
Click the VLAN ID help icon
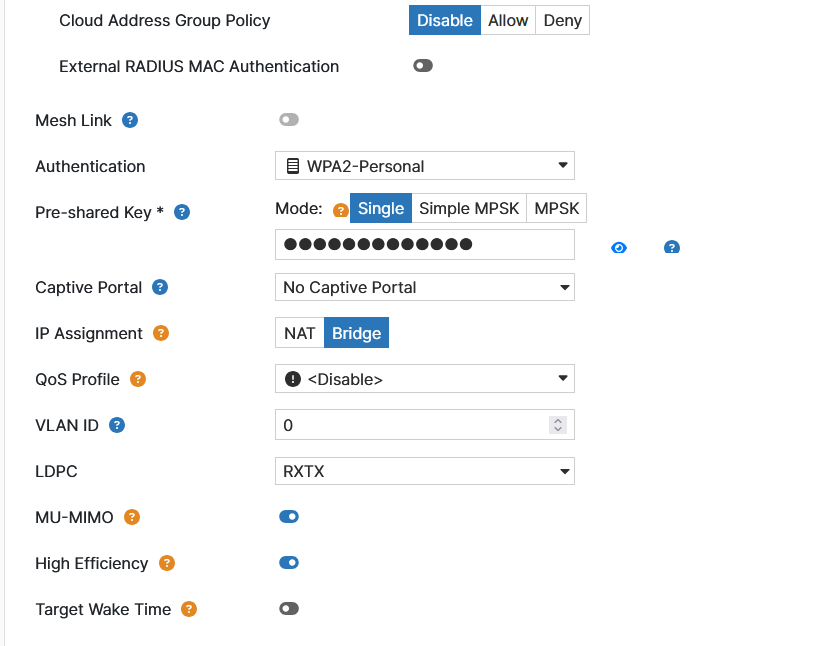click(117, 425)
